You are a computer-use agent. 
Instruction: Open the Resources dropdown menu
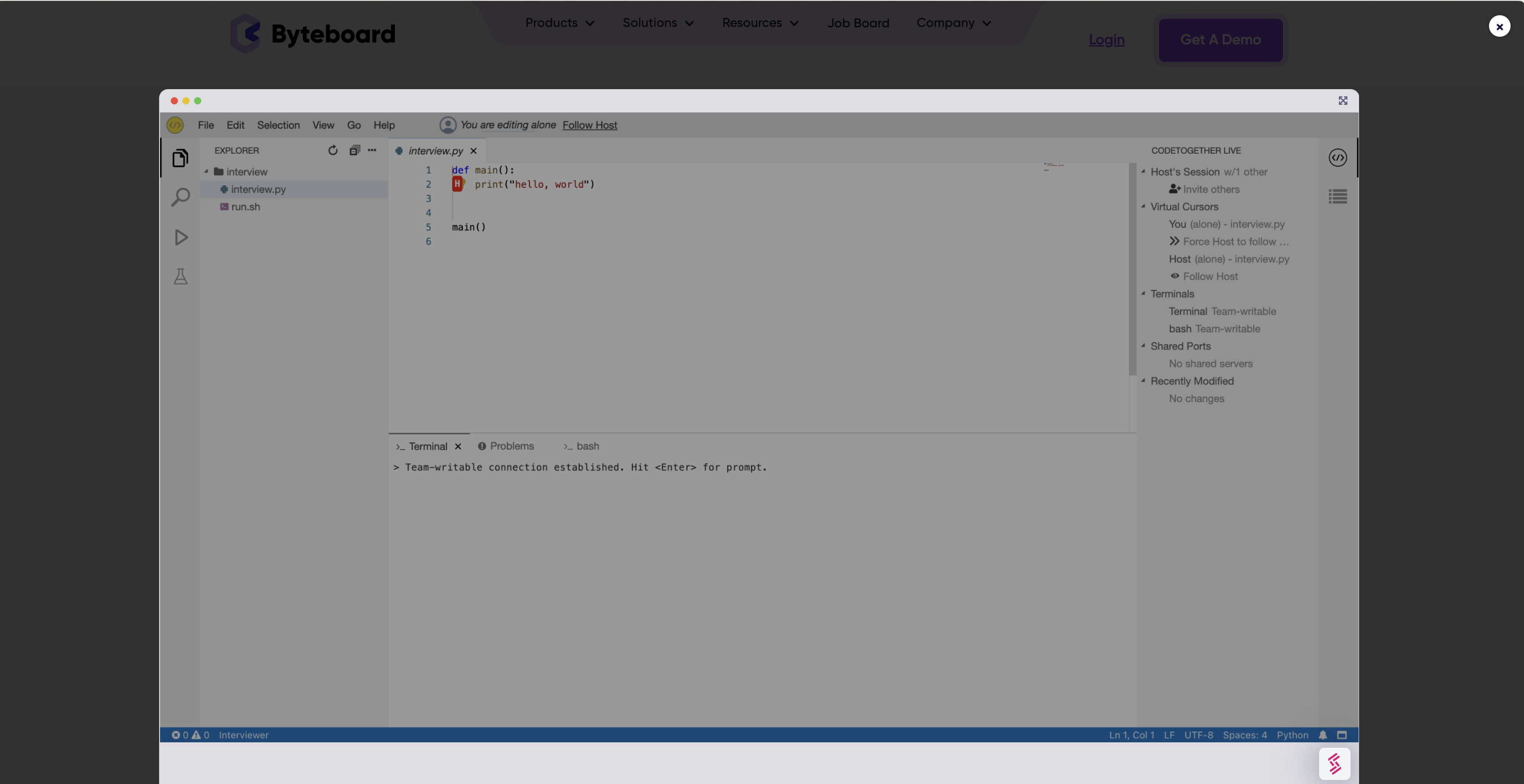point(760,22)
